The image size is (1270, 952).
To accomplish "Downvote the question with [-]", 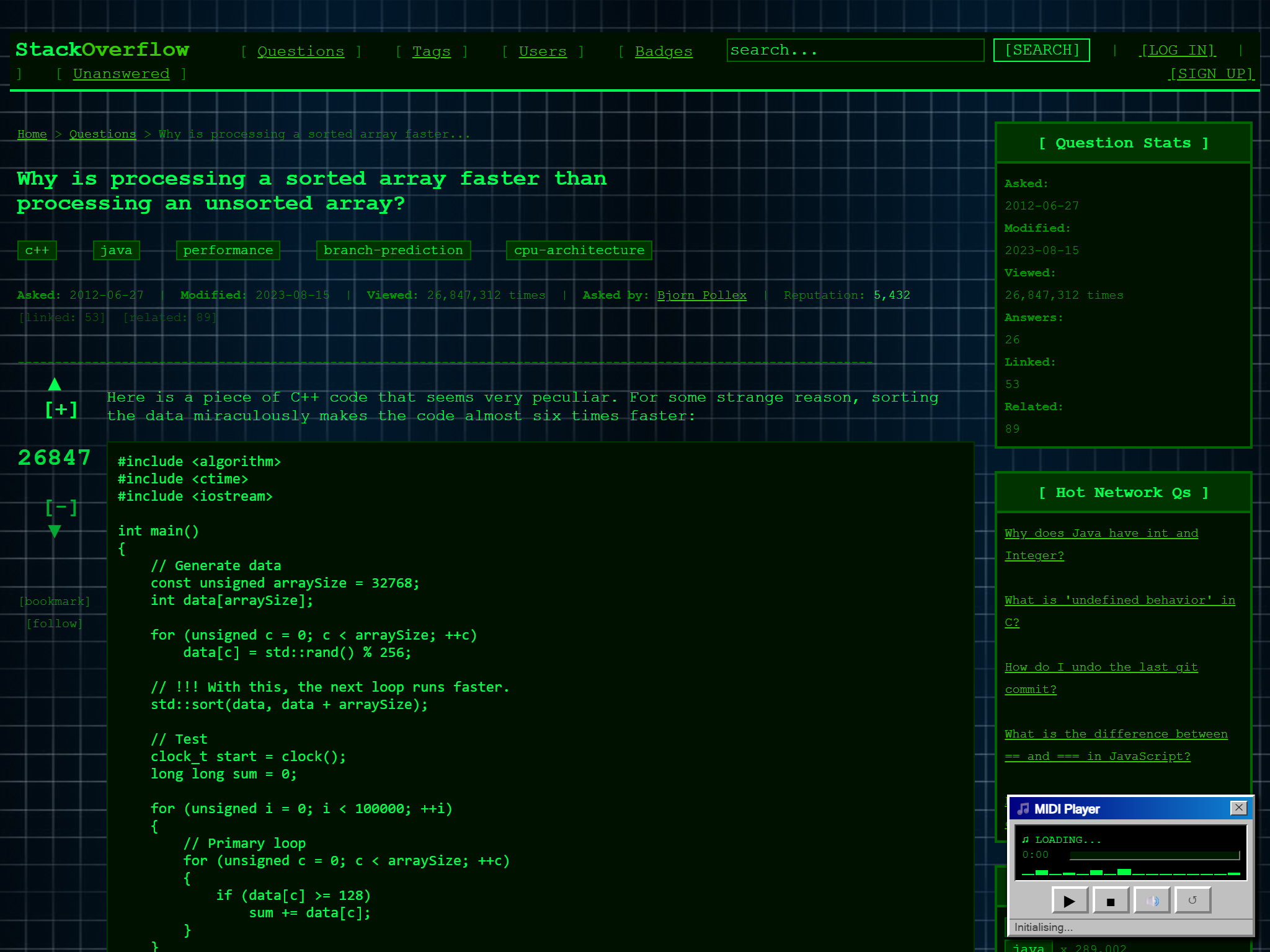I will click(61, 508).
